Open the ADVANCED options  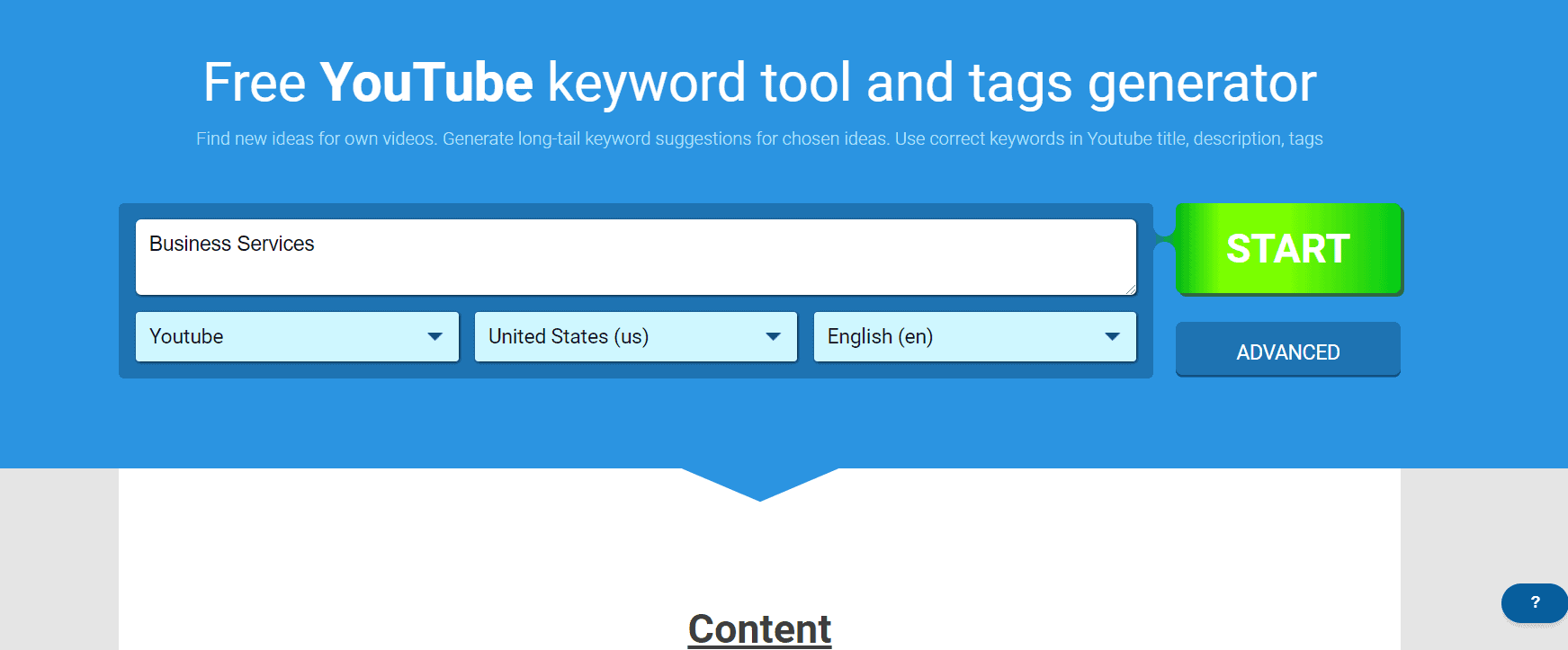1288,349
